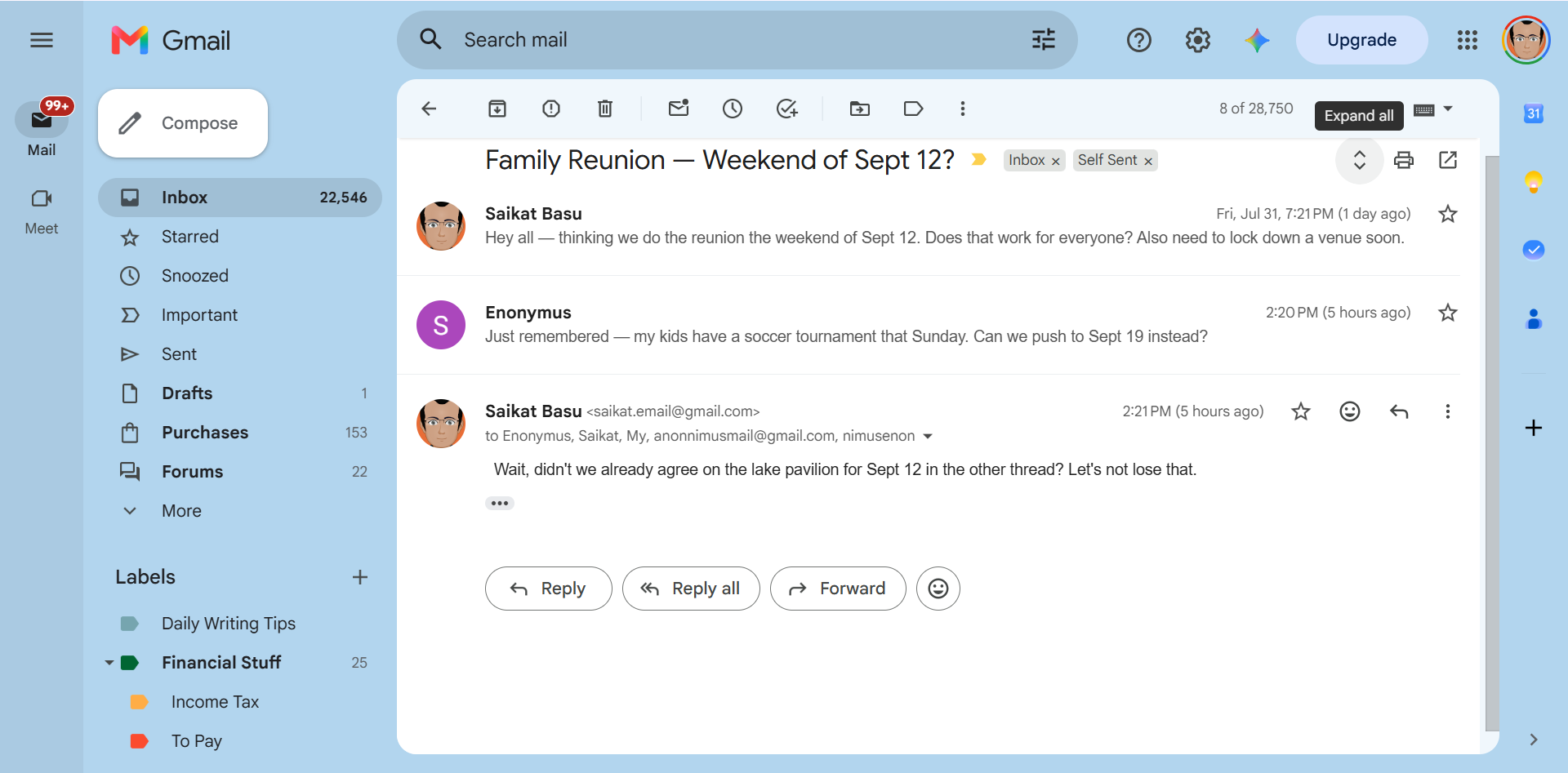Screen dimensions: 1568x773
Task: Focus the Search mail field
Action: point(737,40)
